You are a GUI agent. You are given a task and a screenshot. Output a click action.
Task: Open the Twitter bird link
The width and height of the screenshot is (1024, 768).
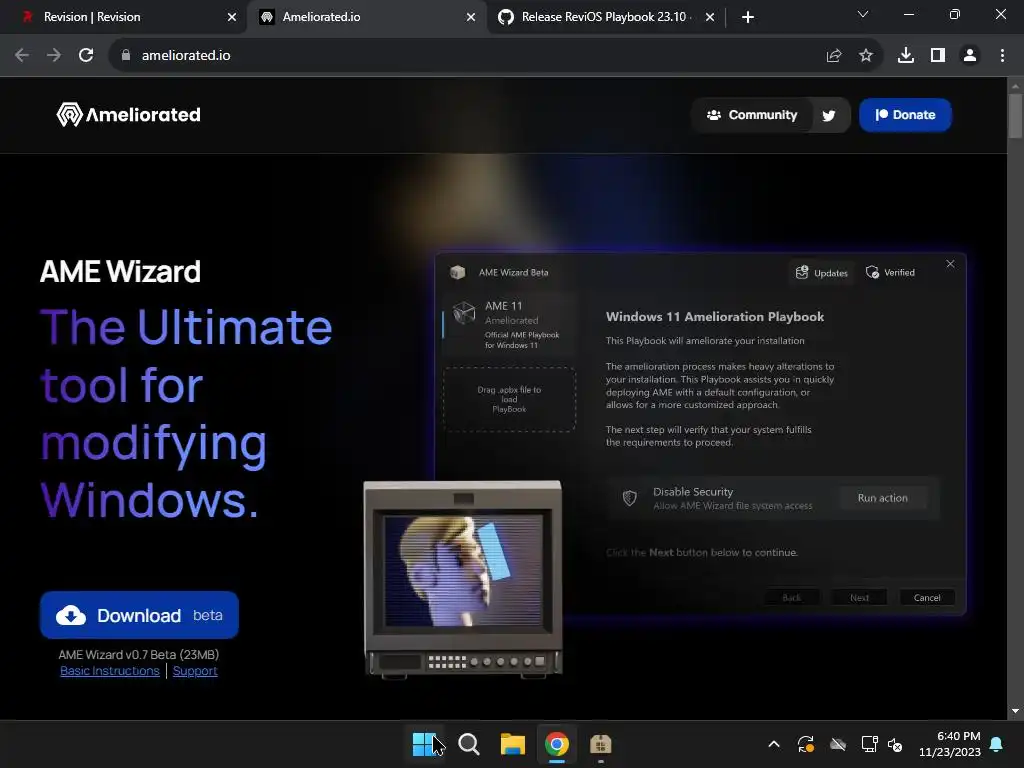[x=829, y=116]
